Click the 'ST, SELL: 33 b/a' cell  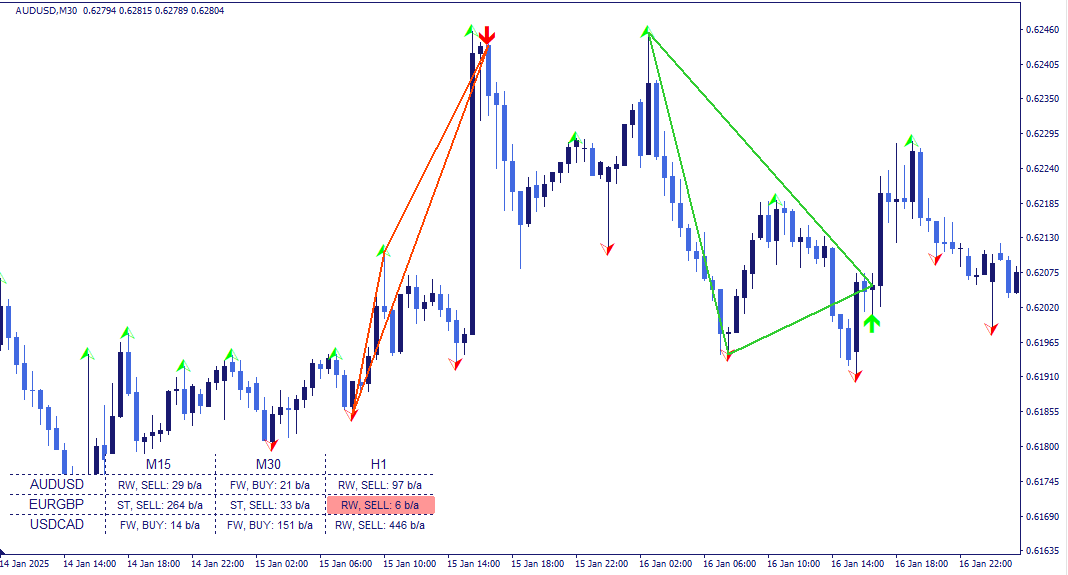pos(270,505)
